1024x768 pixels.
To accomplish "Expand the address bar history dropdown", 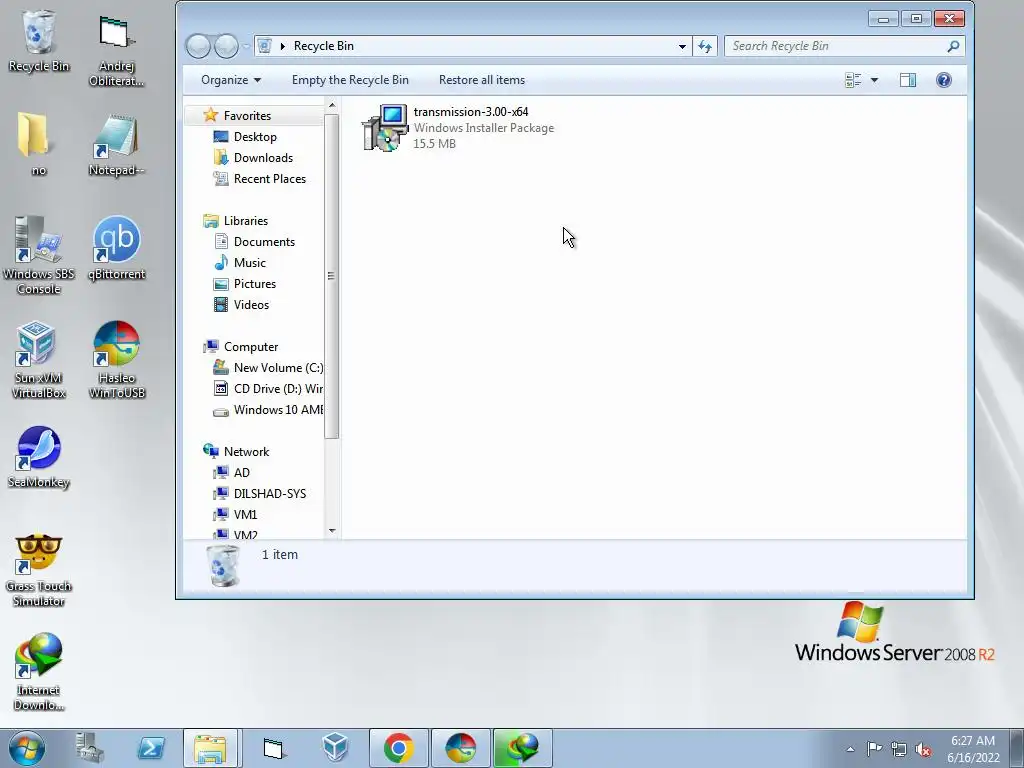I will tap(682, 46).
